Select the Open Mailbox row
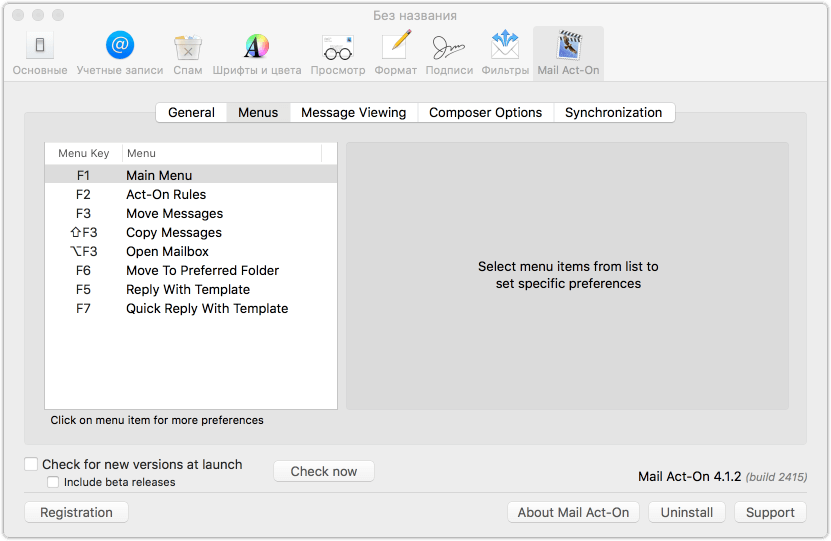The image size is (831, 541). pyautogui.click(x=191, y=252)
